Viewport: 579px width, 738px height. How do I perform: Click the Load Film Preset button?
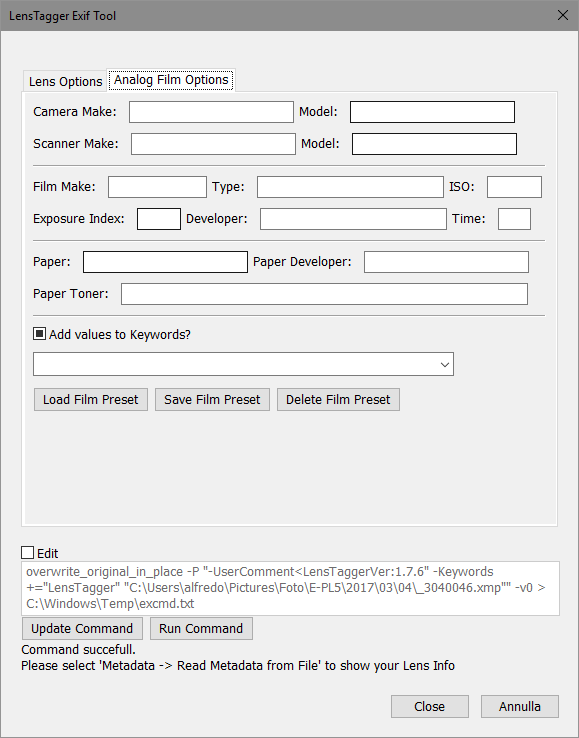91,400
